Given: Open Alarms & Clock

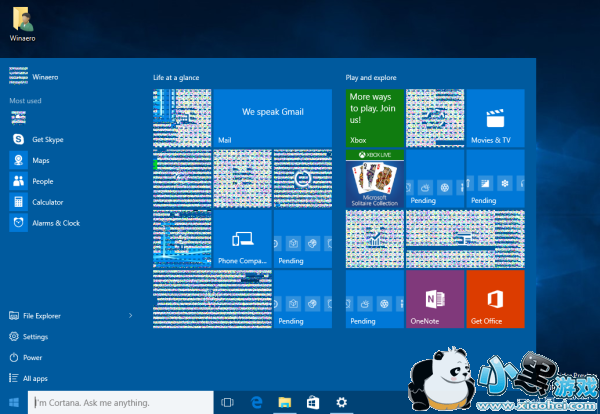Looking at the screenshot, I should coord(55,223).
